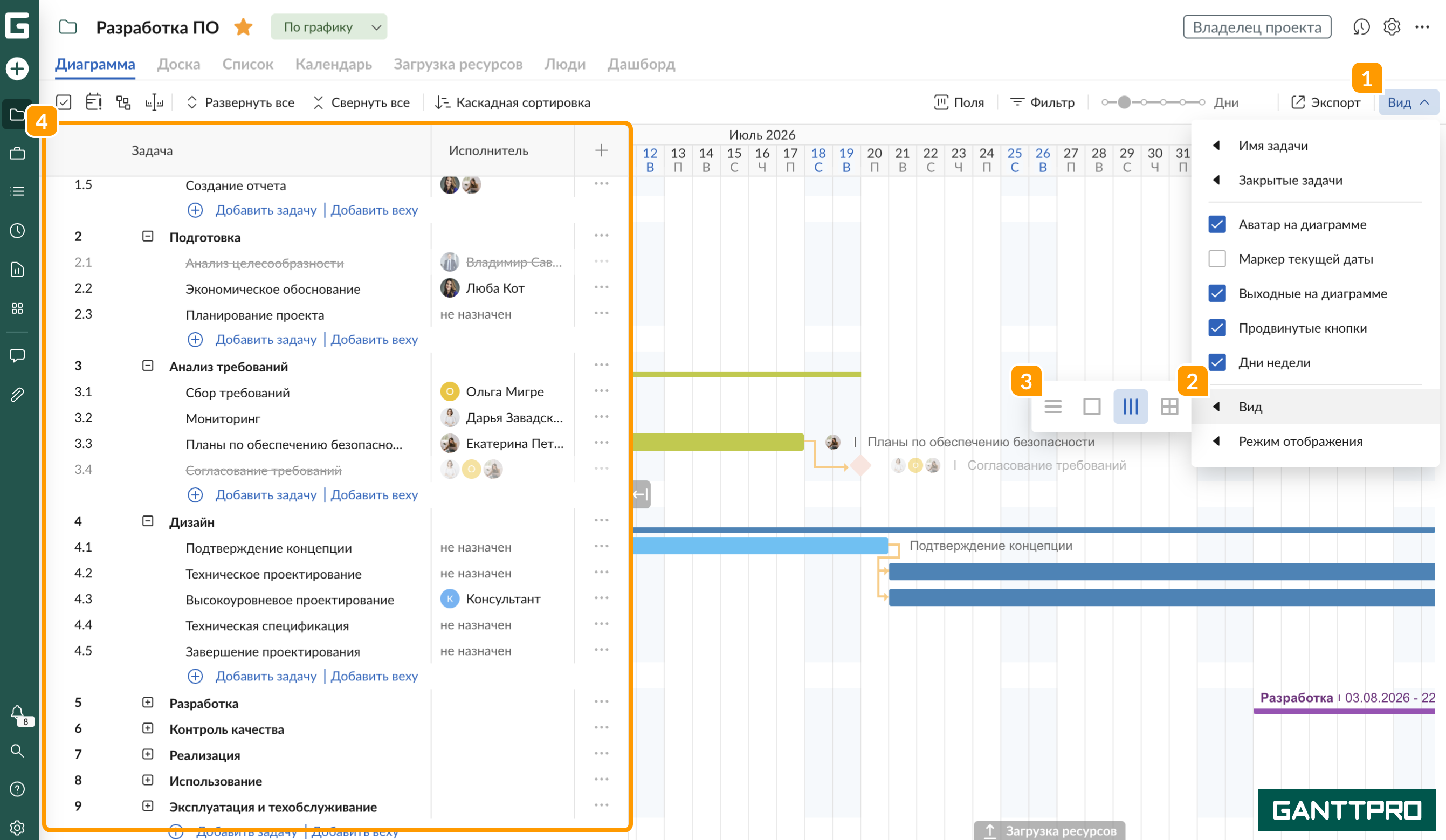The image size is (1446, 840).
Task: Enable the Маркер текущей даты checkbox
Action: click(1216, 259)
